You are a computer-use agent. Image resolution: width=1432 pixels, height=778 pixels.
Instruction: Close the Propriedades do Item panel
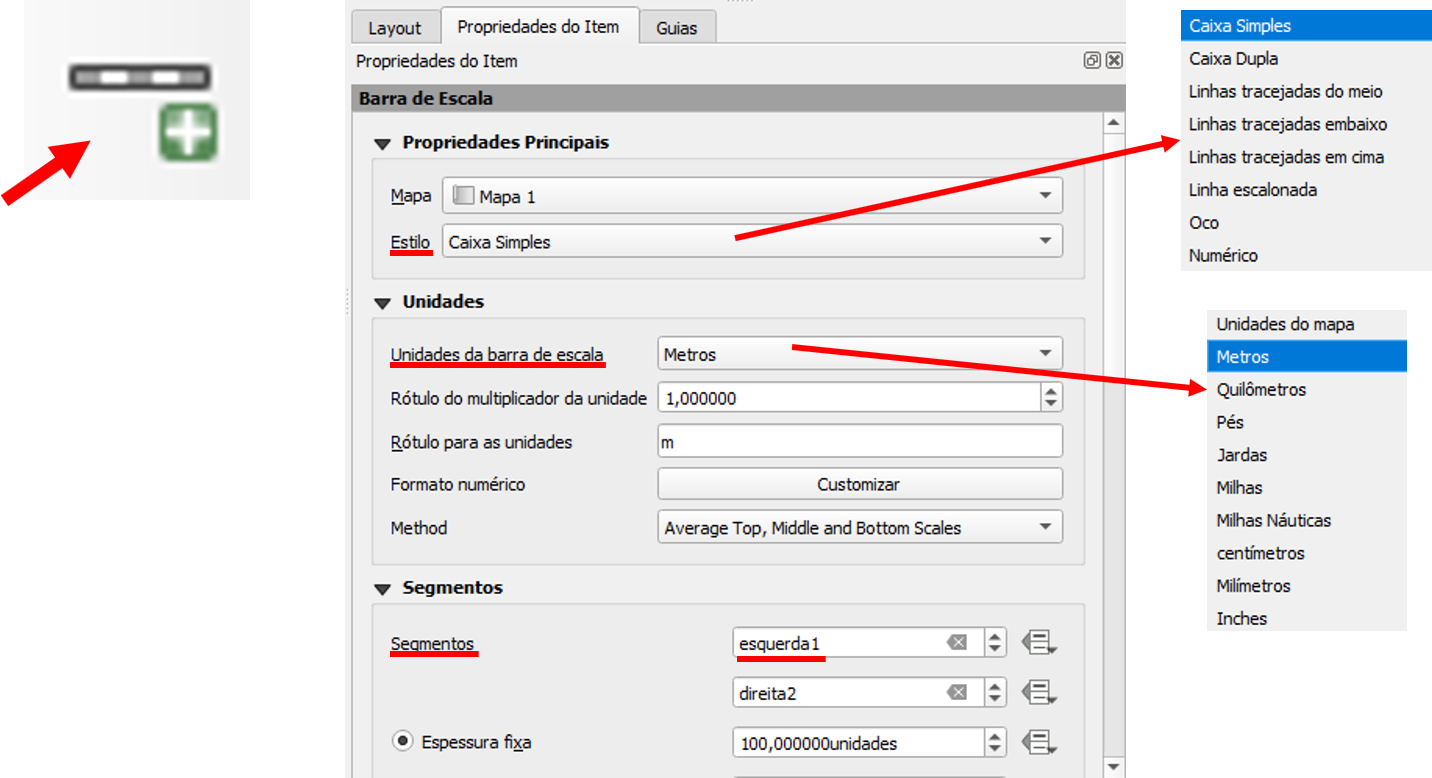pos(1114,61)
